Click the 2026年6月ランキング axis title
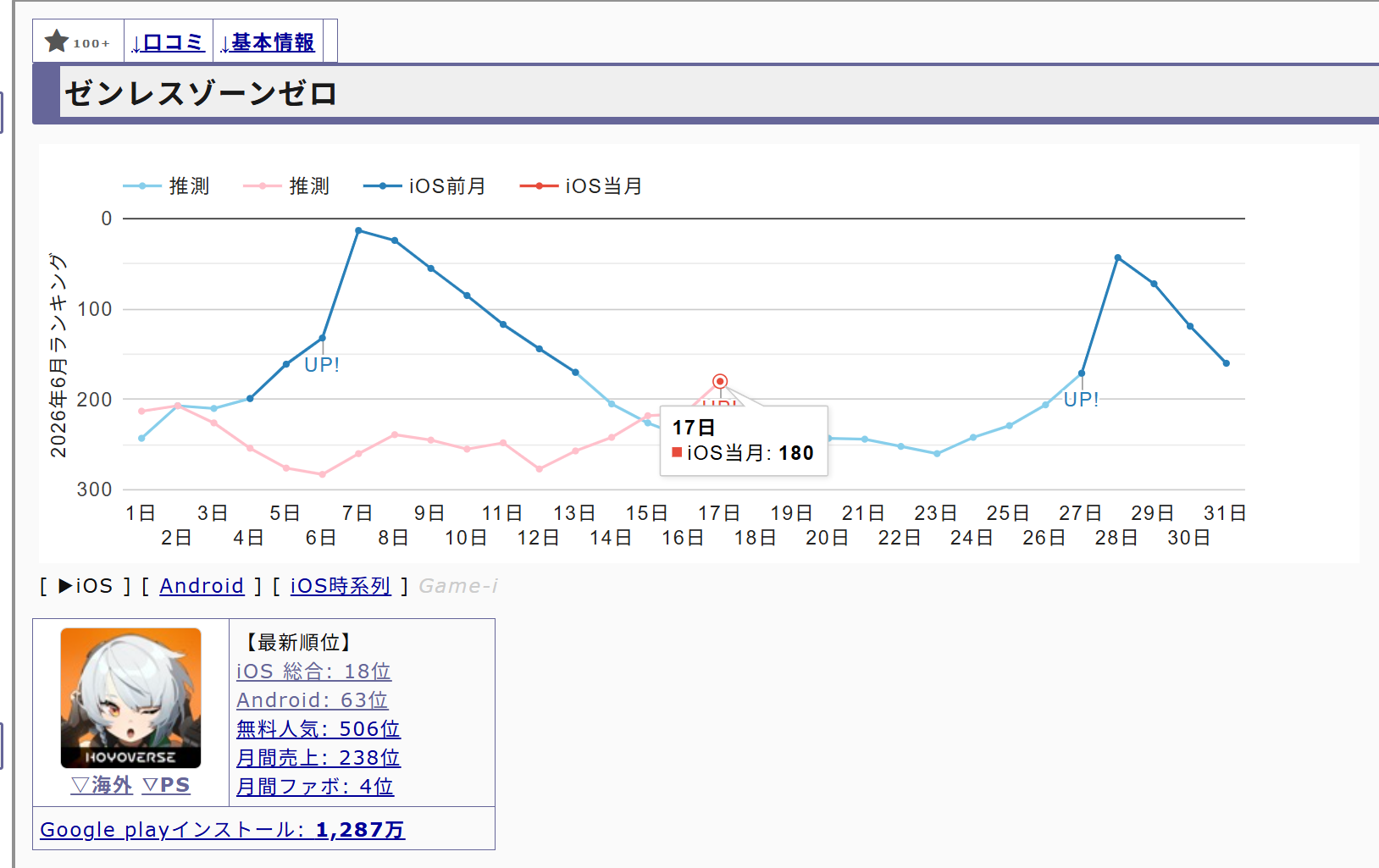The width and height of the screenshot is (1379, 868). (x=58, y=355)
